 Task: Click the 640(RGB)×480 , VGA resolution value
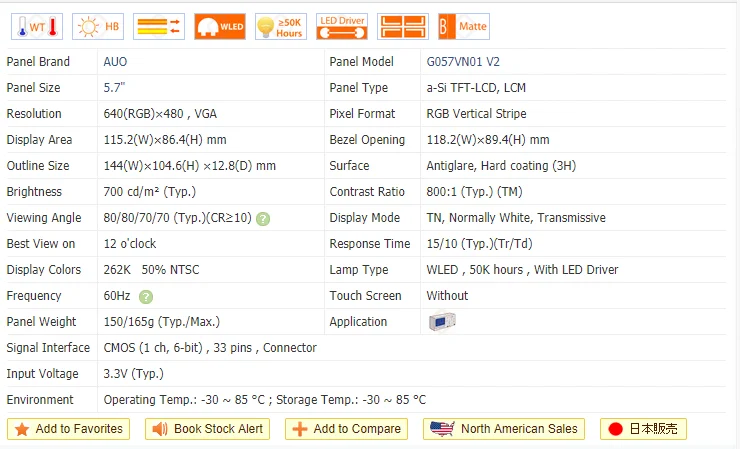(x=160, y=114)
